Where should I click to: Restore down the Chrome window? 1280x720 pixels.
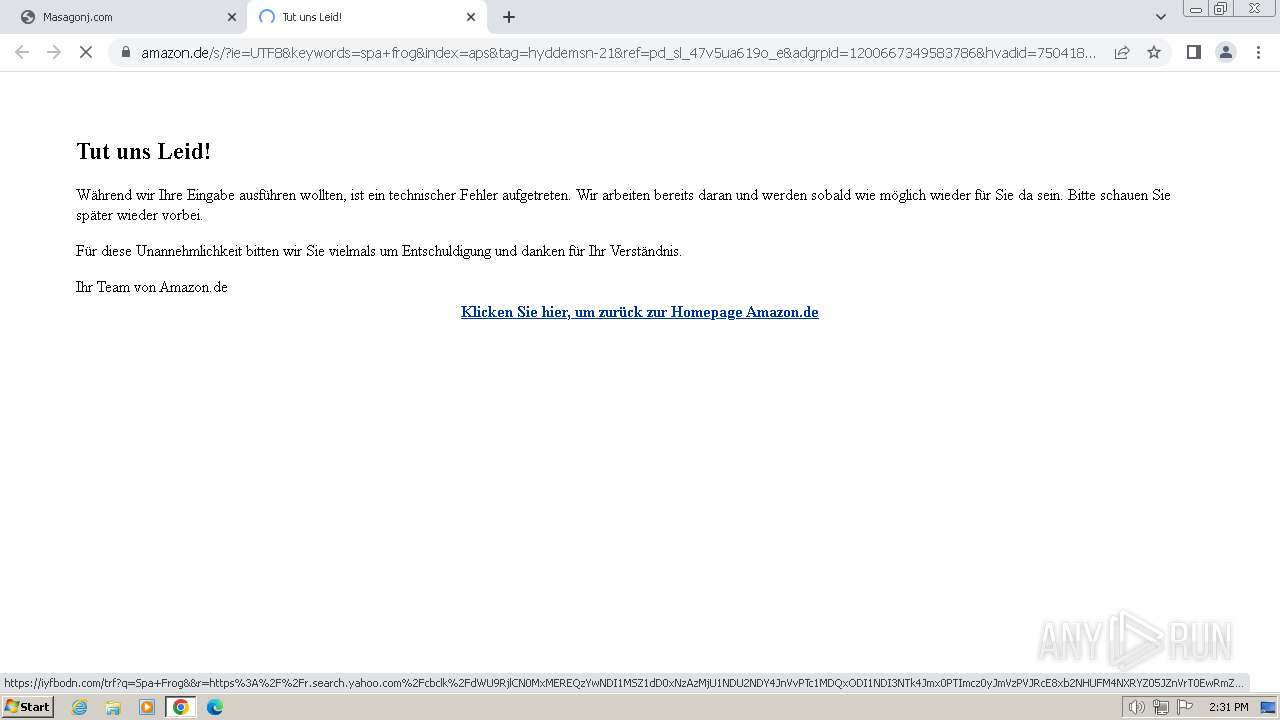pos(1221,9)
